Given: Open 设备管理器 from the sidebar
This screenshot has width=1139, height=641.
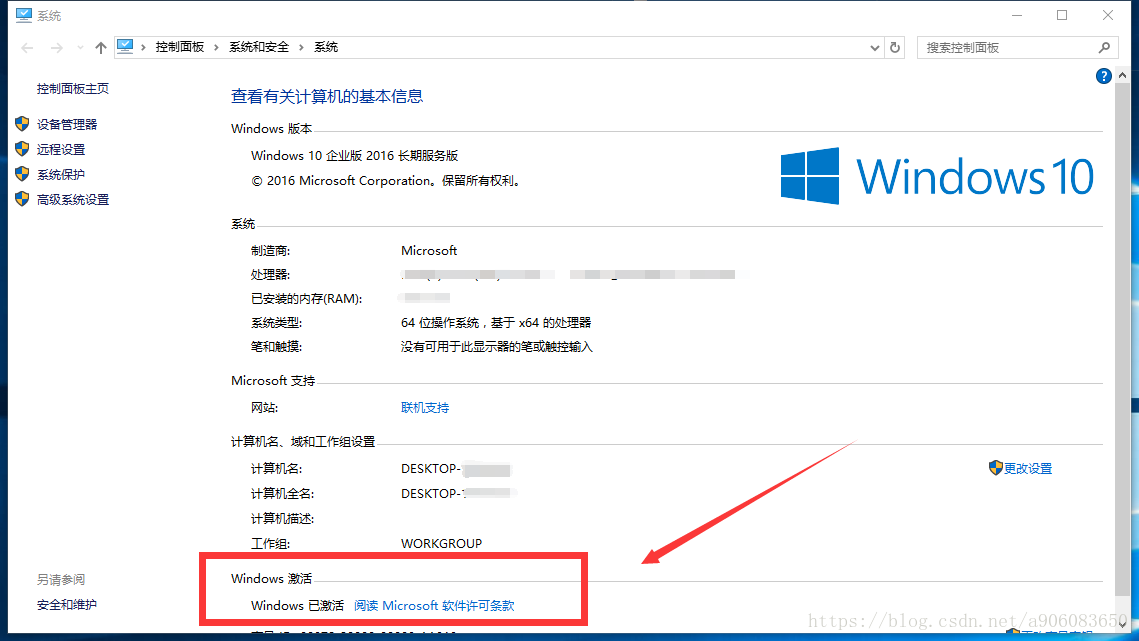Looking at the screenshot, I should tap(67, 124).
